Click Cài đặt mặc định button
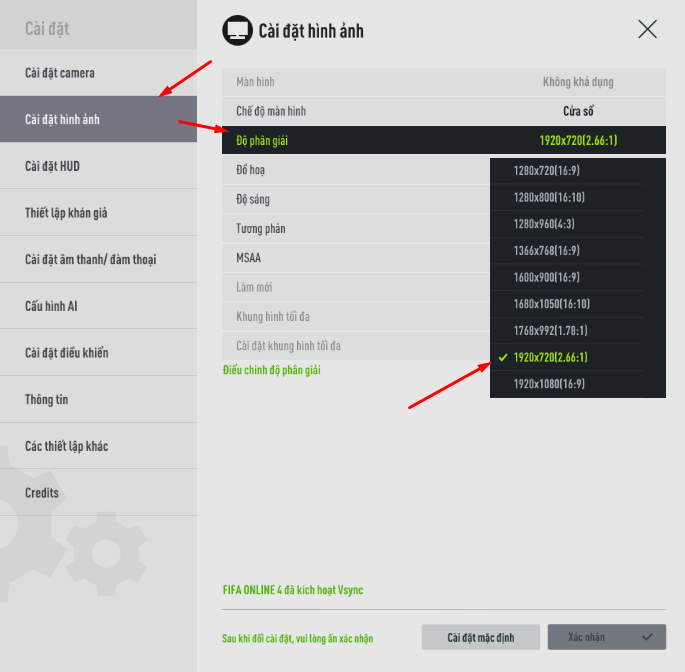 click(x=481, y=637)
